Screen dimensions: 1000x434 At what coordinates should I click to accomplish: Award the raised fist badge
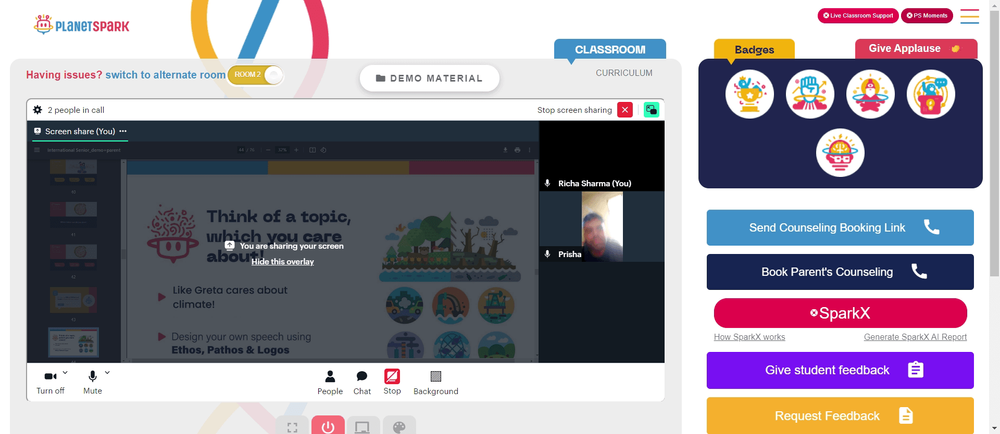pyautogui.click(x=810, y=94)
